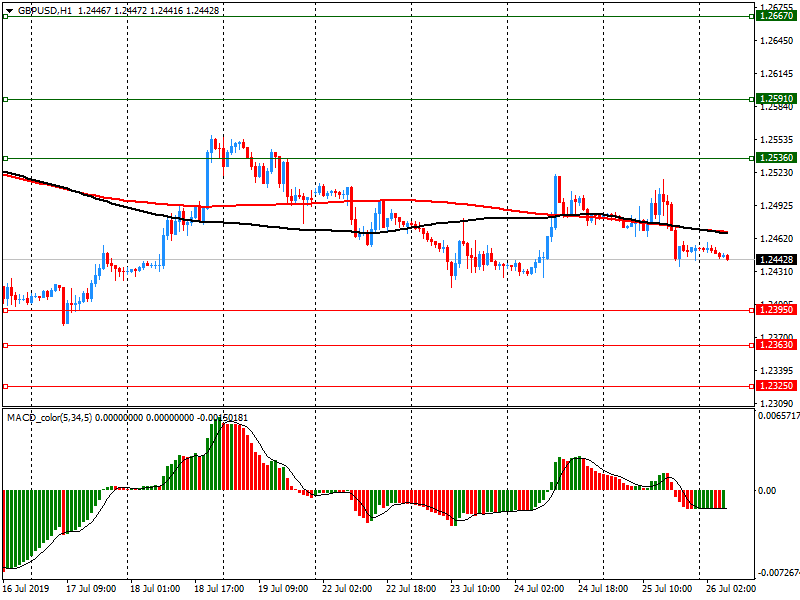
Task: Click the MACD_color(5,34,5) indicator label
Action: [49, 418]
